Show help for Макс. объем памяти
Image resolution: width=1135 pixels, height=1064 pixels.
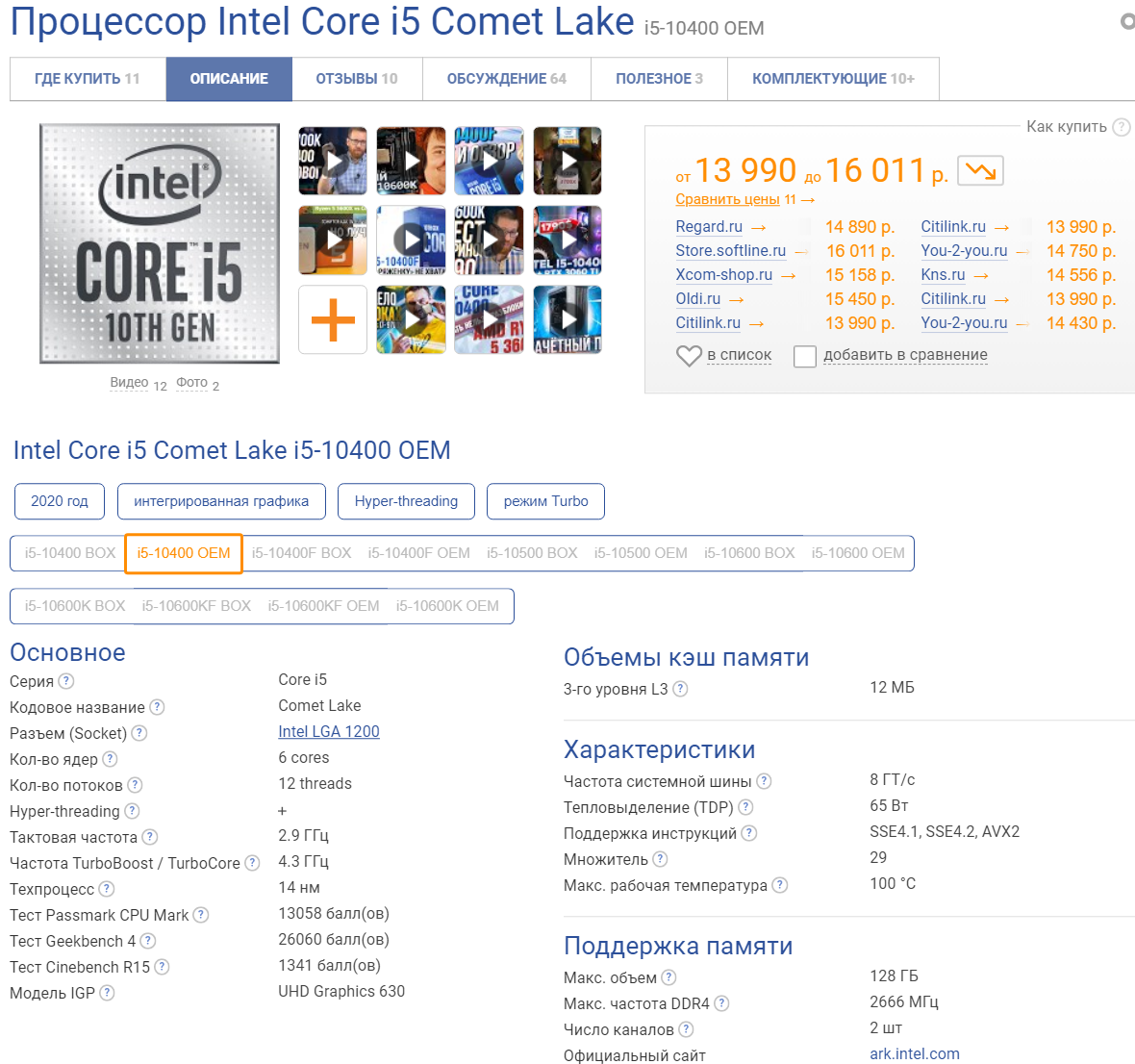(668, 977)
